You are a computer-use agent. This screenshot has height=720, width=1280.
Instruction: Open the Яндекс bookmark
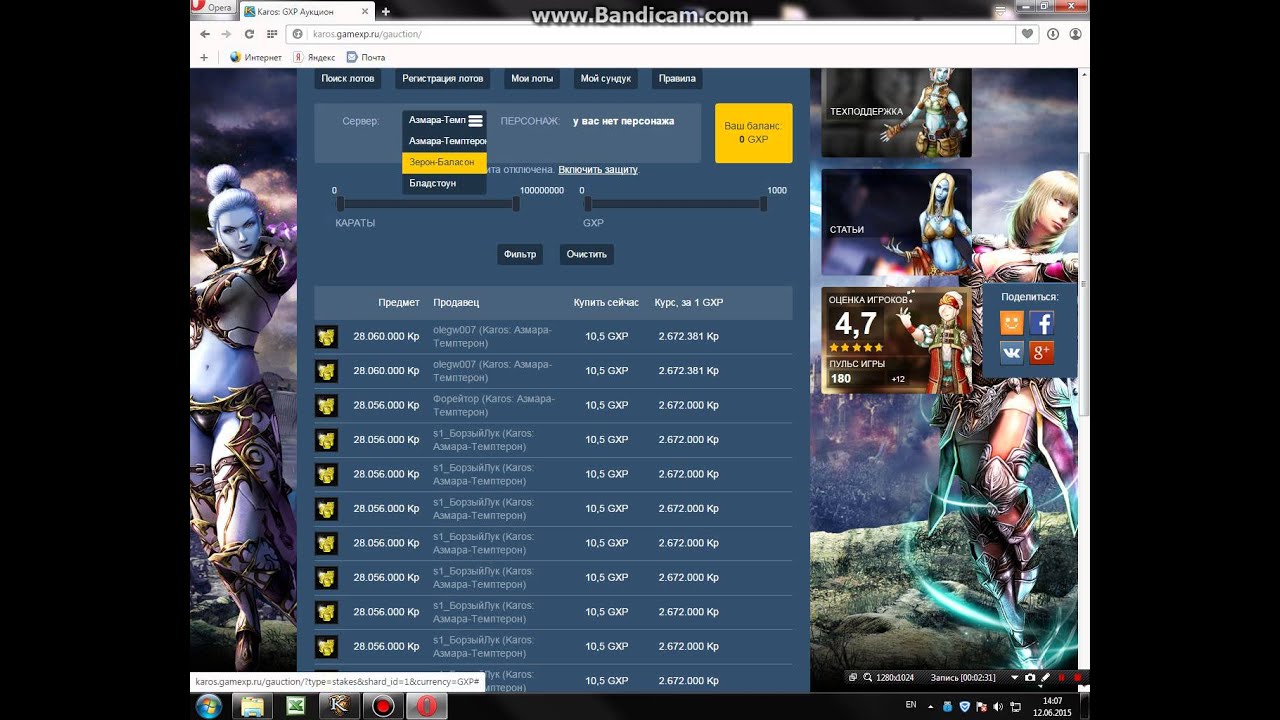(314, 57)
